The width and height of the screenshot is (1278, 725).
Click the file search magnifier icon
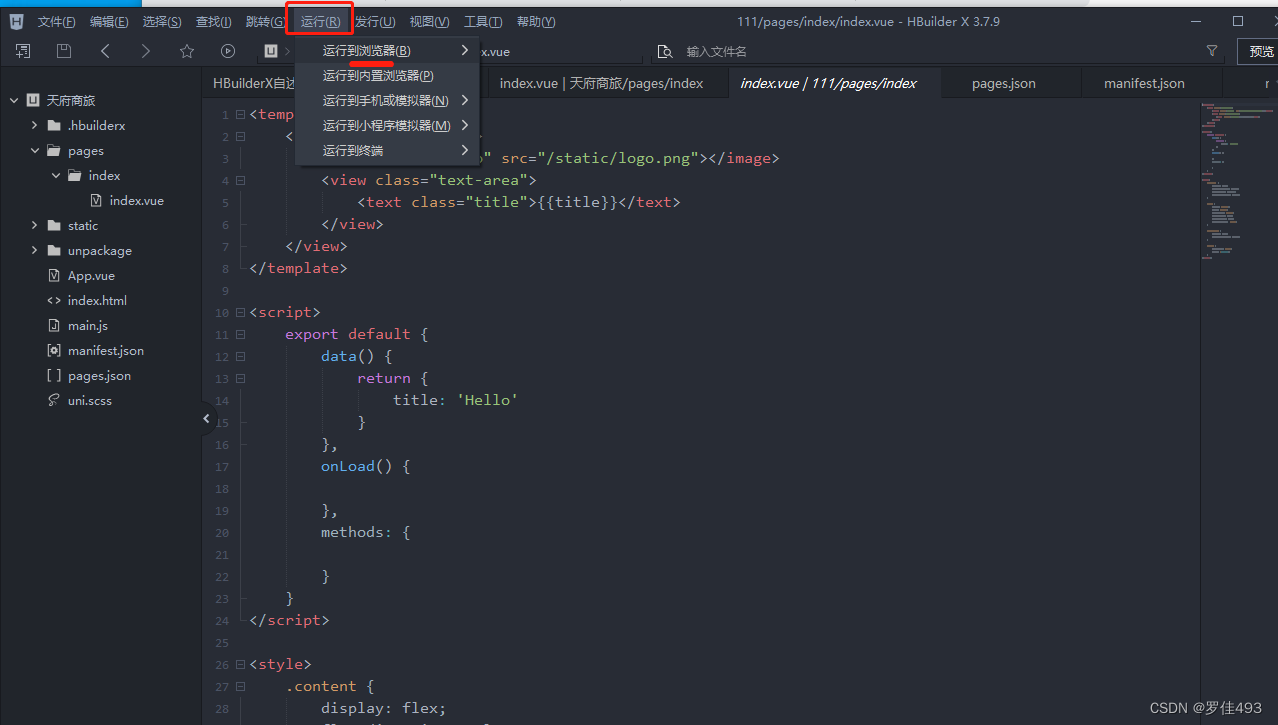coord(664,52)
